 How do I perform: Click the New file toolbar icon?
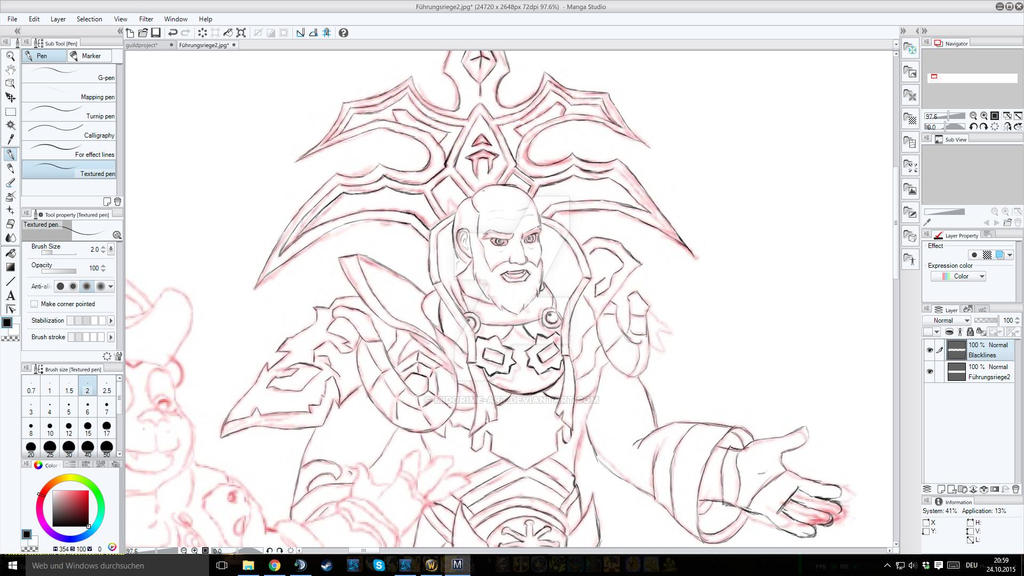click(x=130, y=33)
